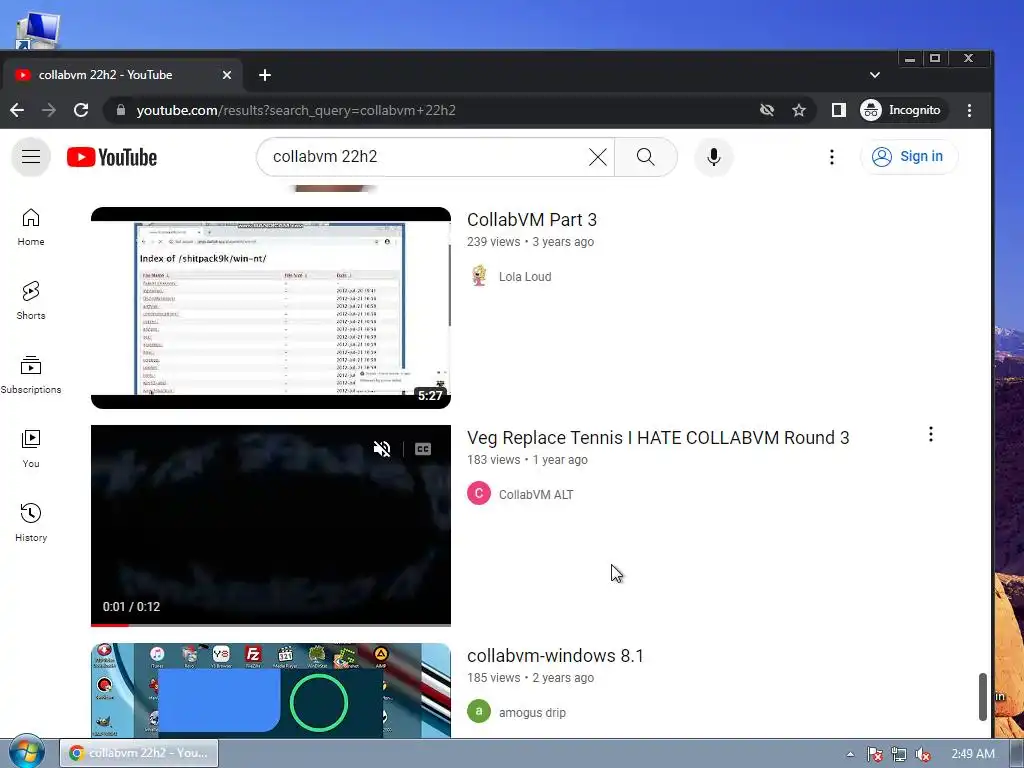Open the YouTube guide hamburger menu
Screen dimensions: 1024x768
31,157
